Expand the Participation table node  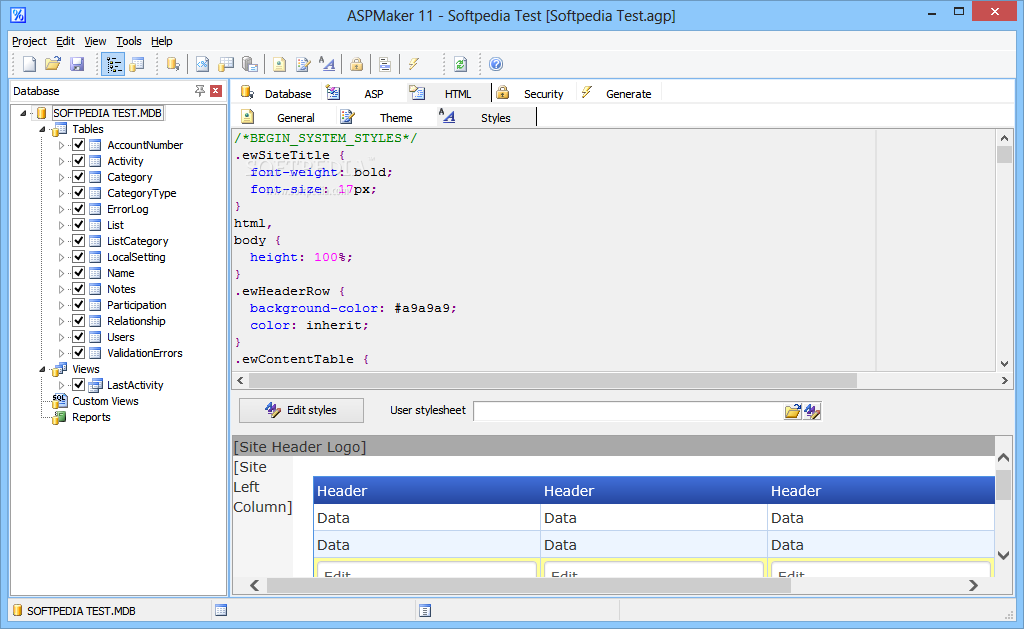pos(61,305)
